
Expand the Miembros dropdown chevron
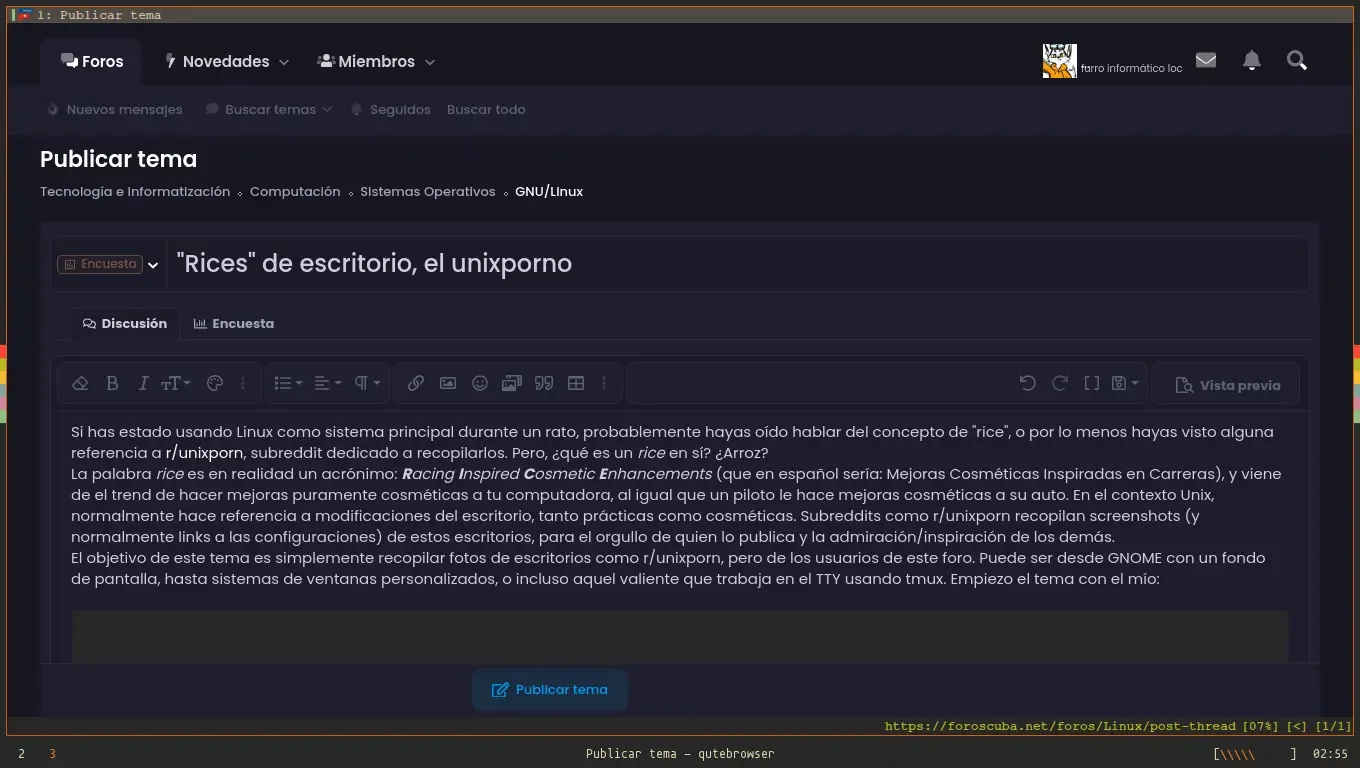430,62
